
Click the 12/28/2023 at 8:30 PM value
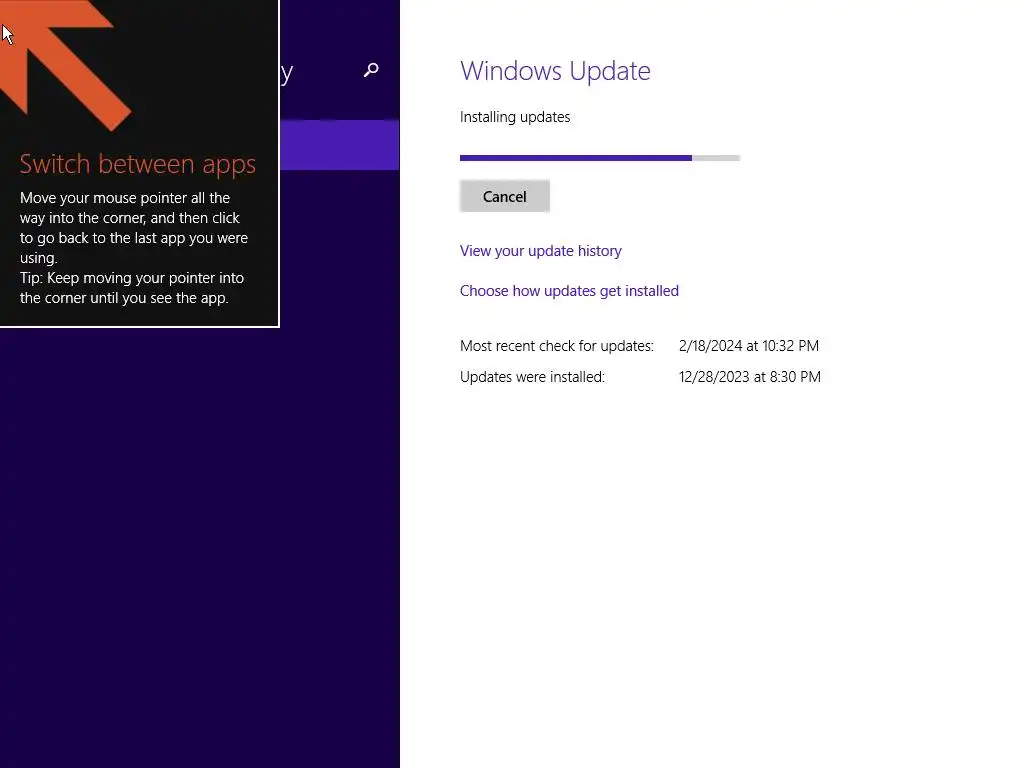point(750,377)
